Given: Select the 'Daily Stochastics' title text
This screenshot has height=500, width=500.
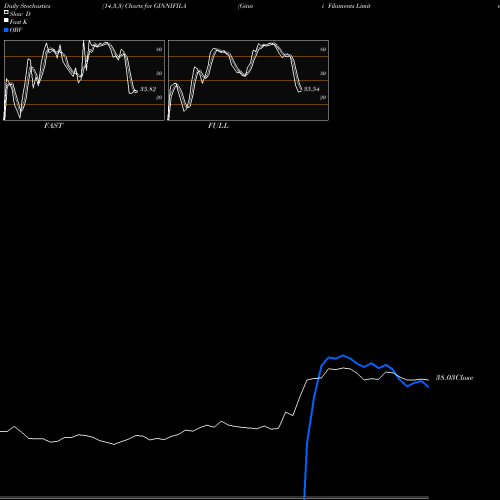Looking at the screenshot, I should click(27, 6).
